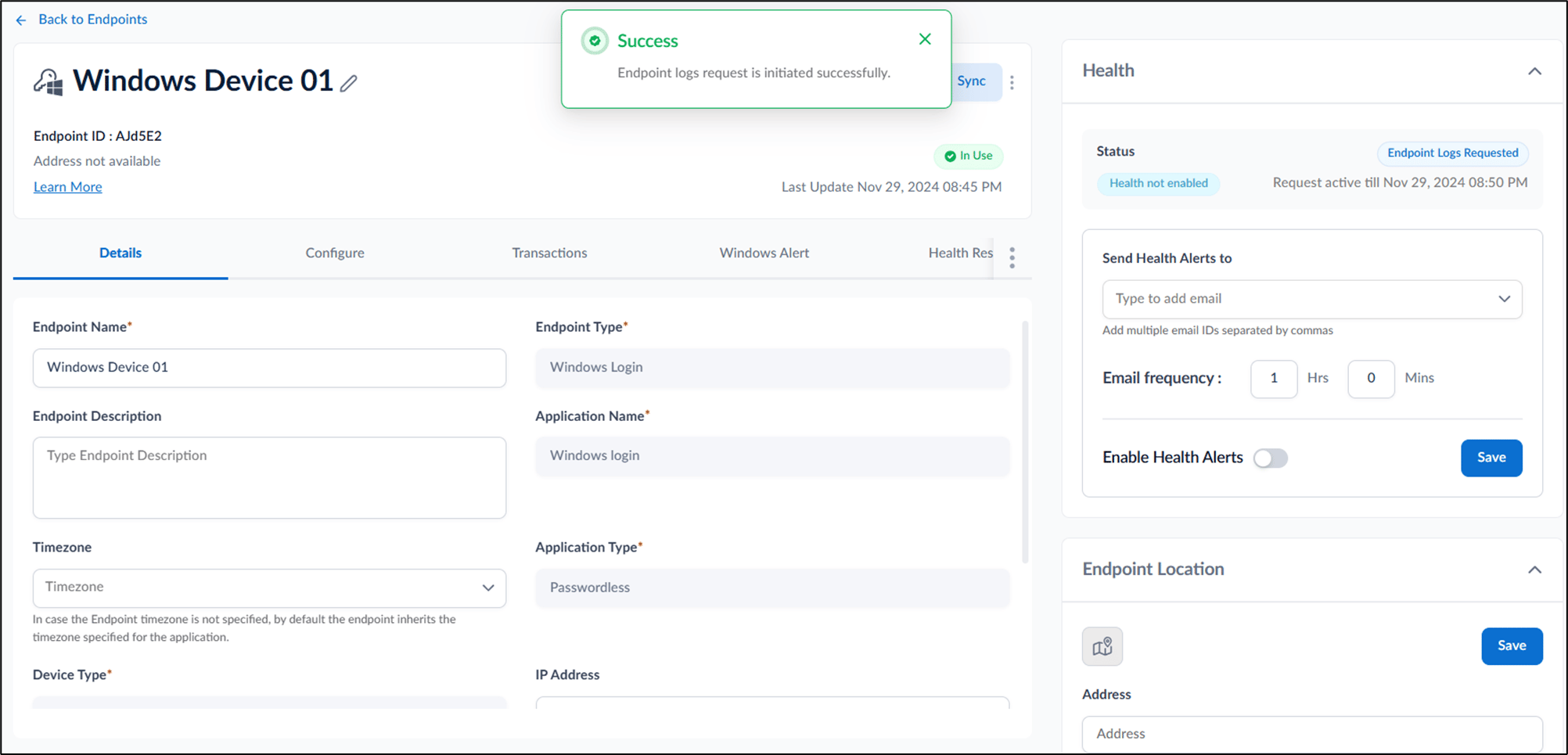The image size is (1568, 755).
Task: Click the Windows device icon beside the title
Action: click(x=49, y=81)
